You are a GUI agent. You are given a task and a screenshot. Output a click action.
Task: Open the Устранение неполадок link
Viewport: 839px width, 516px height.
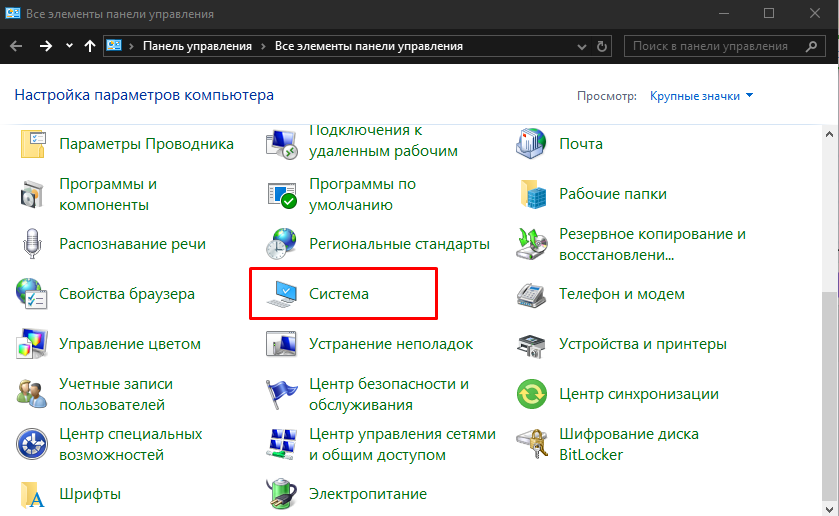391,344
